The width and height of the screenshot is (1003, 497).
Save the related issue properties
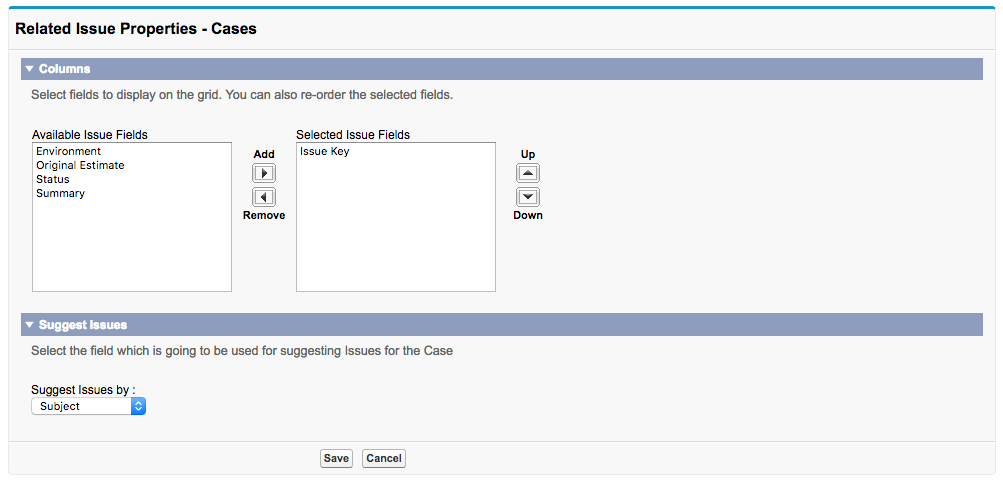pyautogui.click(x=336, y=458)
